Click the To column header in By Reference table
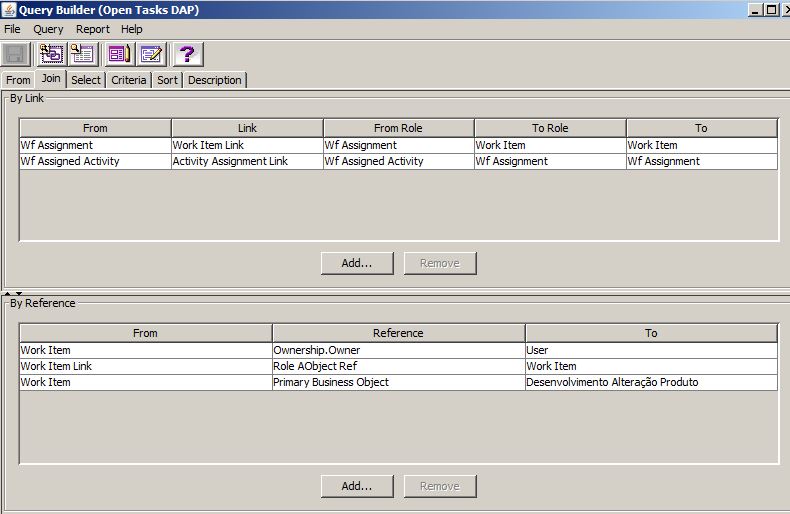Viewport: 790px width, 514px height. (x=651, y=333)
